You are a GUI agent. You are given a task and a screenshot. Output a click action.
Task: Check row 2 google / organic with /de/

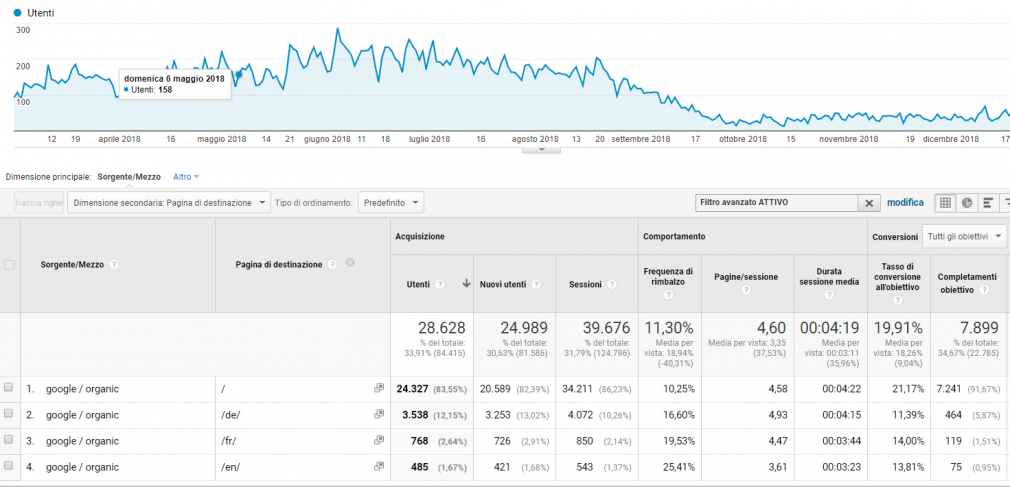(9, 415)
